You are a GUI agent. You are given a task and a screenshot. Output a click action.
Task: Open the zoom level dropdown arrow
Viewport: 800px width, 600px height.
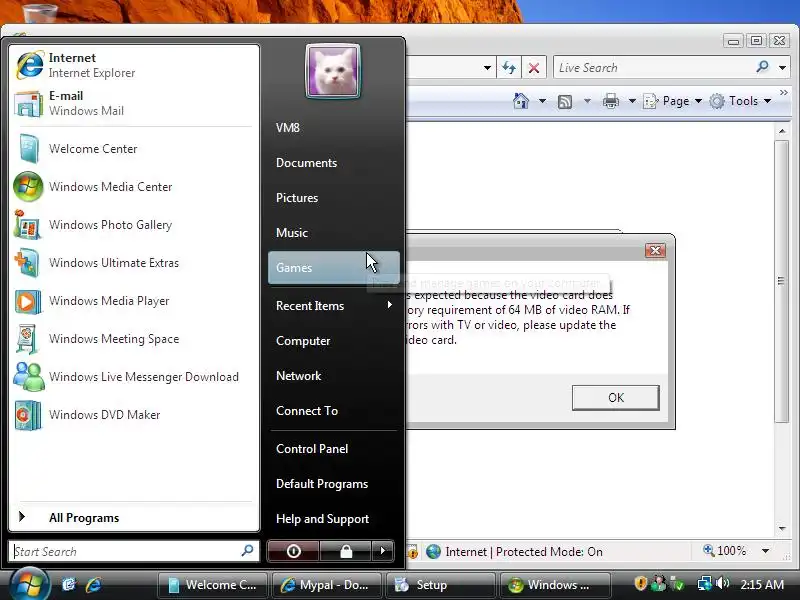click(765, 551)
